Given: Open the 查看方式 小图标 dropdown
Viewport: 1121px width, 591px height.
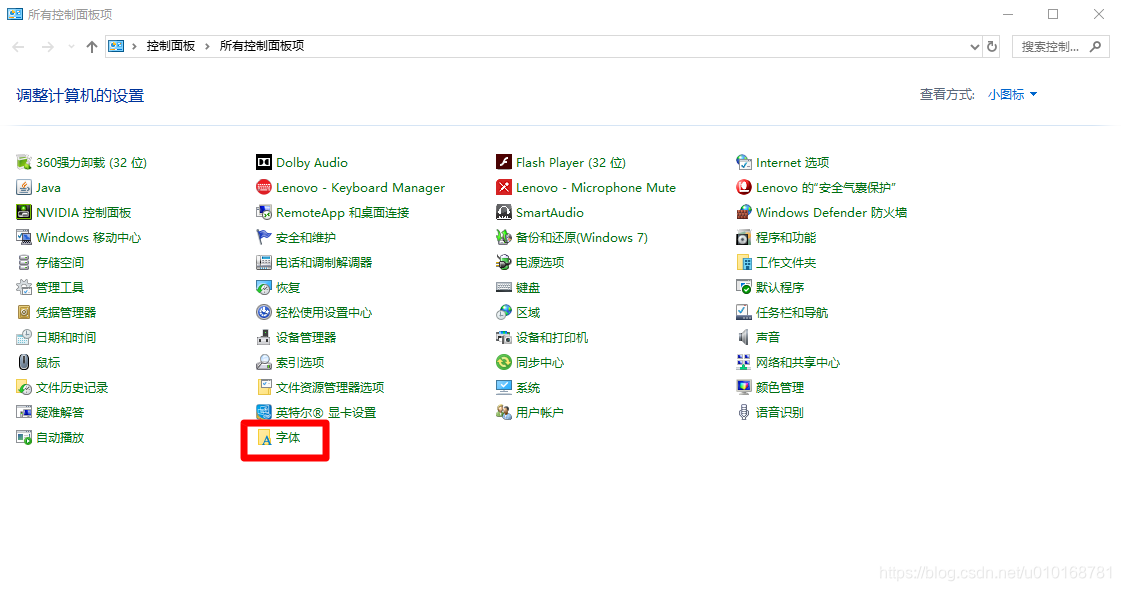Looking at the screenshot, I should [1012, 94].
